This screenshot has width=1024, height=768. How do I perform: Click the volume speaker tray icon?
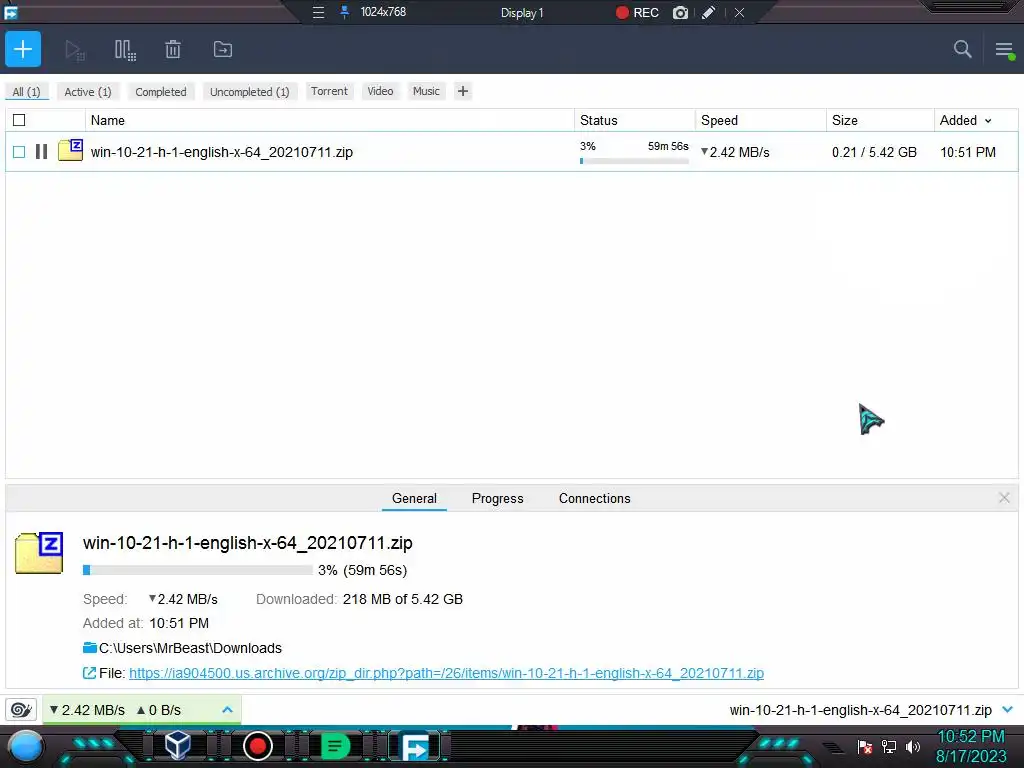coord(913,746)
